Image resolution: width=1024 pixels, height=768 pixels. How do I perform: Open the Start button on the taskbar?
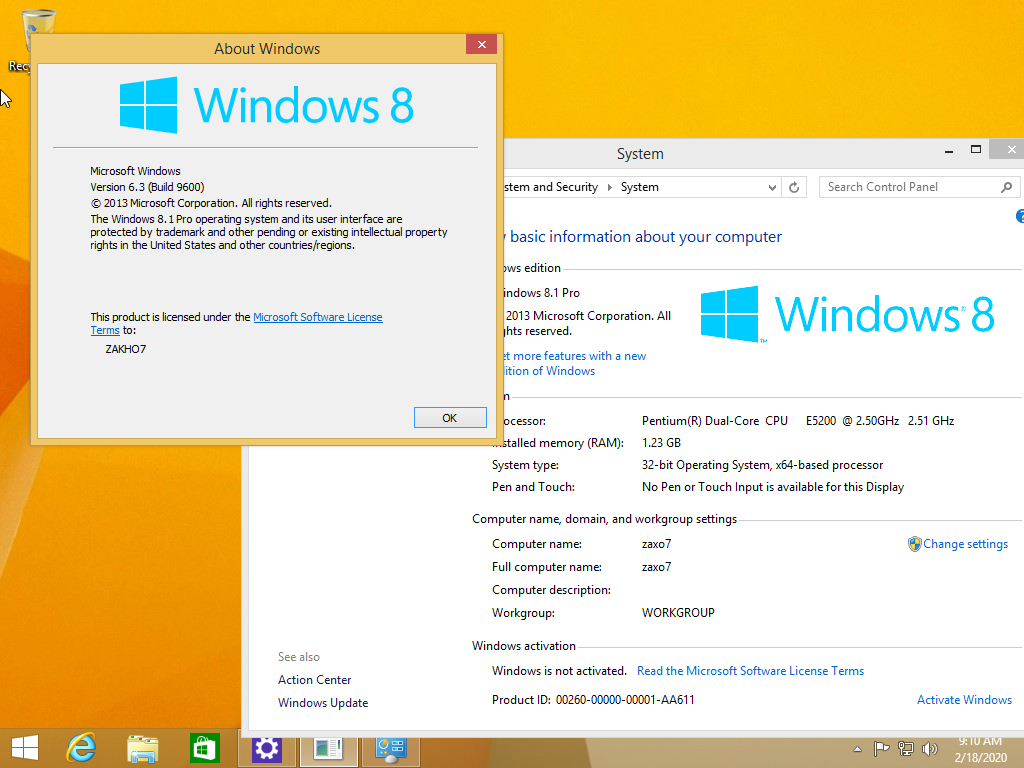pyautogui.click(x=25, y=748)
